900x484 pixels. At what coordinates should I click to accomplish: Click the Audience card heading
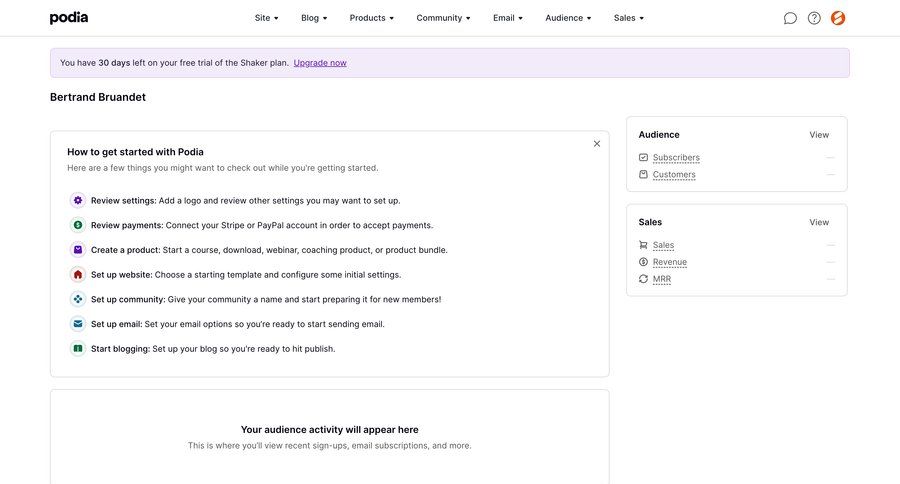pos(659,135)
